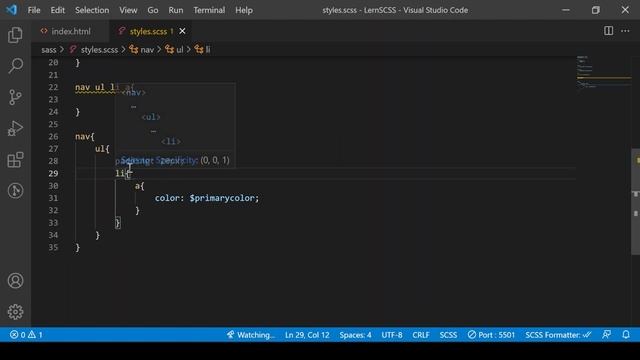The height and width of the screenshot is (360, 640).
Task: Close the styles.scss tab
Action: coord(182,31)
